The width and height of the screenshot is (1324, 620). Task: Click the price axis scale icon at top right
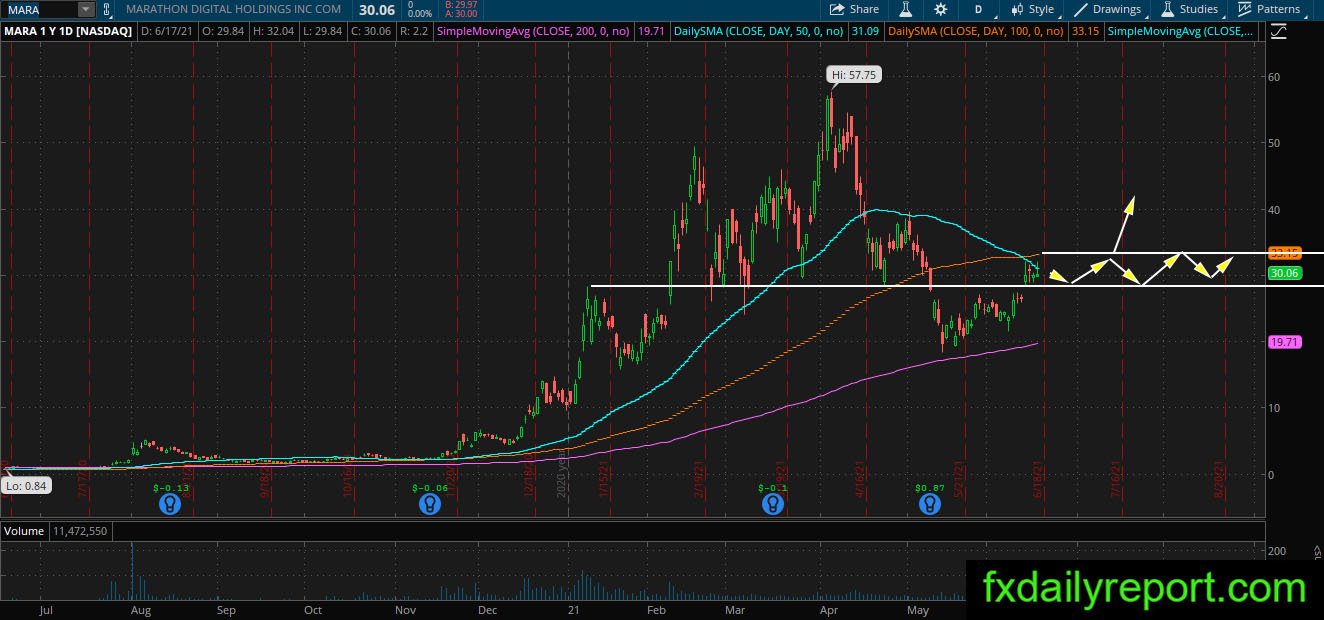click(x=1279, y=31)
